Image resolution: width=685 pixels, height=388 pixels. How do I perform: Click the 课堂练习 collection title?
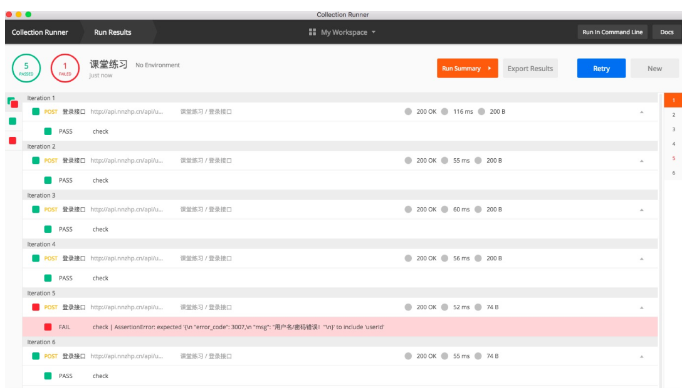(108, 64)
